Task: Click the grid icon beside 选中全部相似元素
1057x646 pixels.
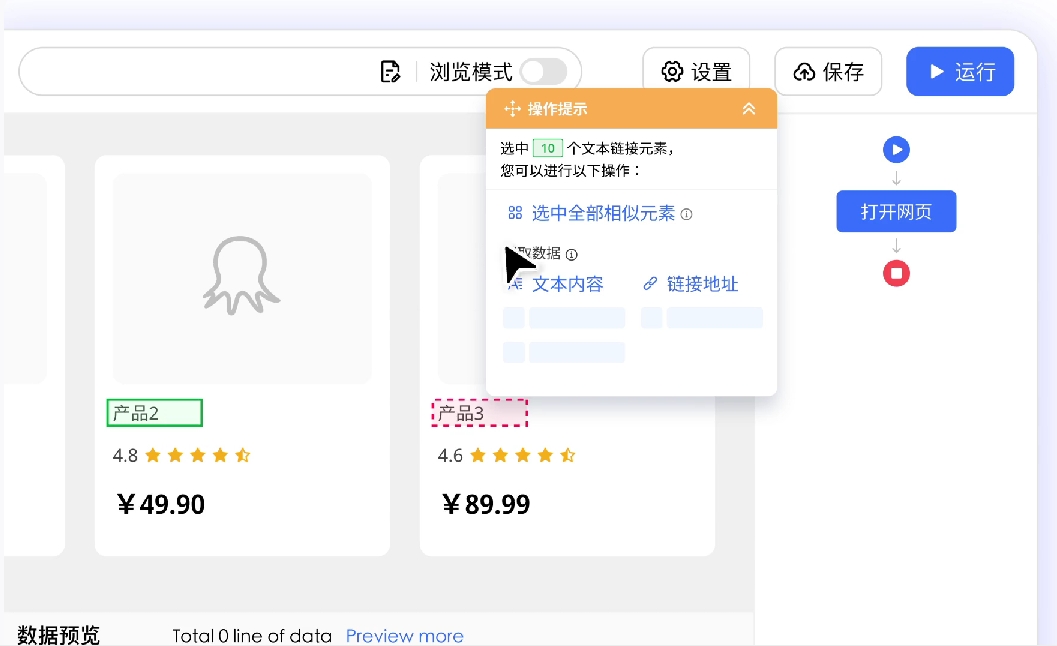Action: click(x=515, y=213)
